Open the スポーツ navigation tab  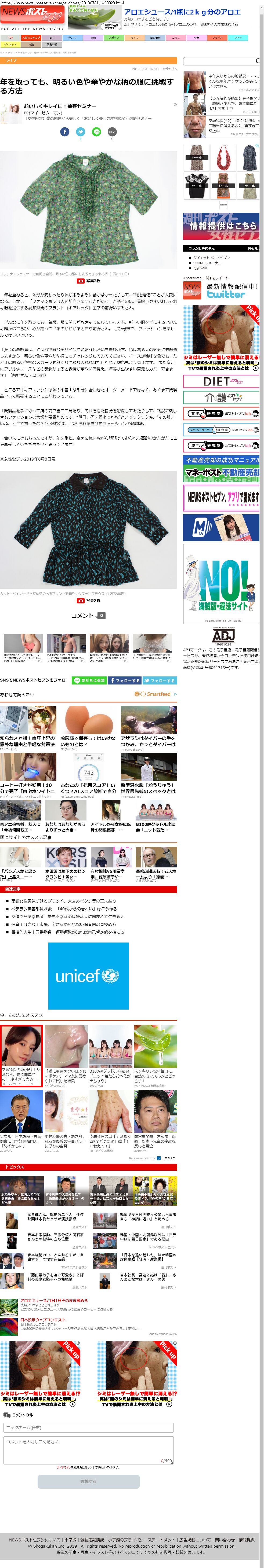114,38
